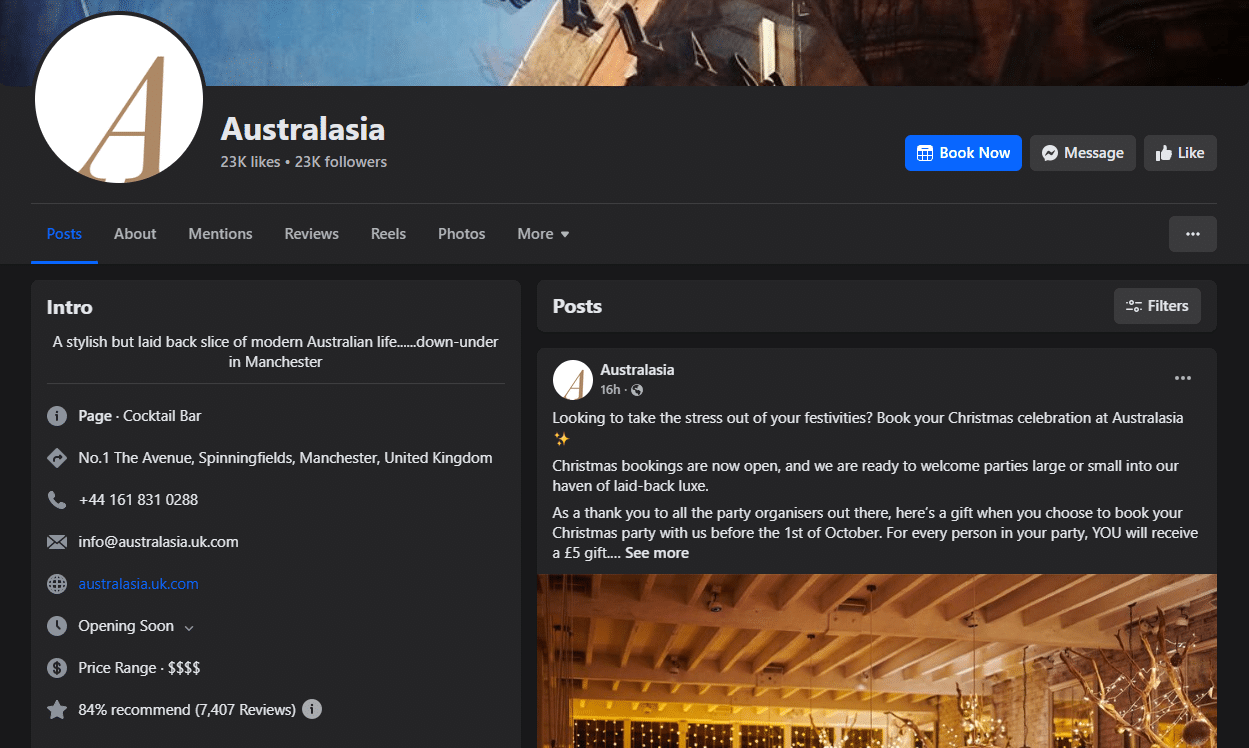Click the star icon beside recommendations
This screenshot has height=748, width=1249.
tap(57, 710)
